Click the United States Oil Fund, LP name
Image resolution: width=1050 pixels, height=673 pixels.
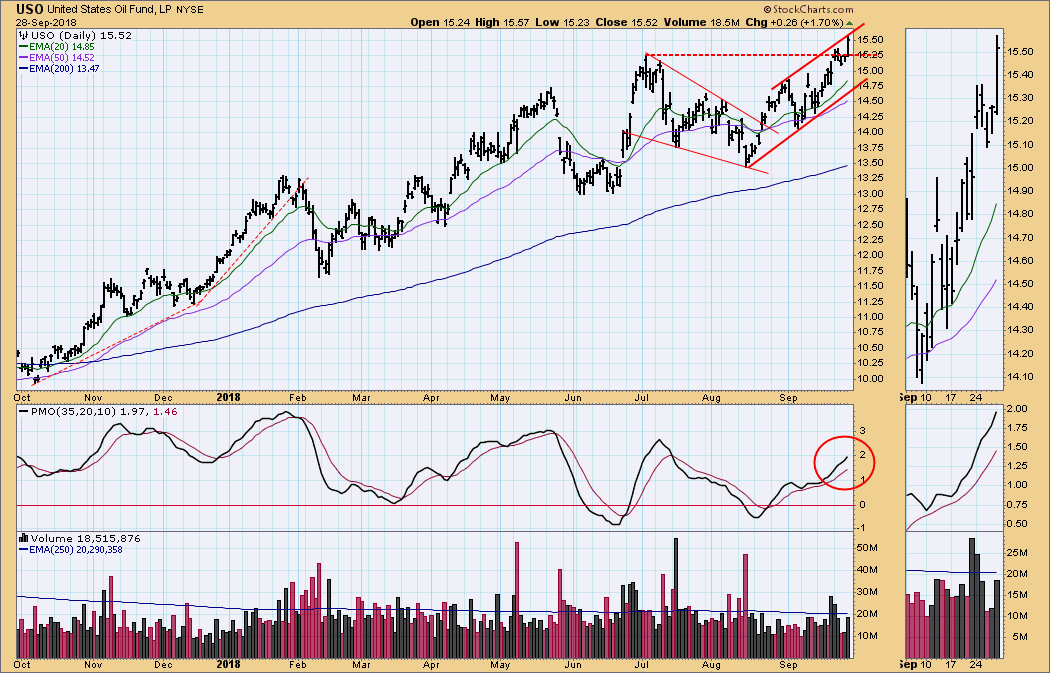(x=110, y=10)
